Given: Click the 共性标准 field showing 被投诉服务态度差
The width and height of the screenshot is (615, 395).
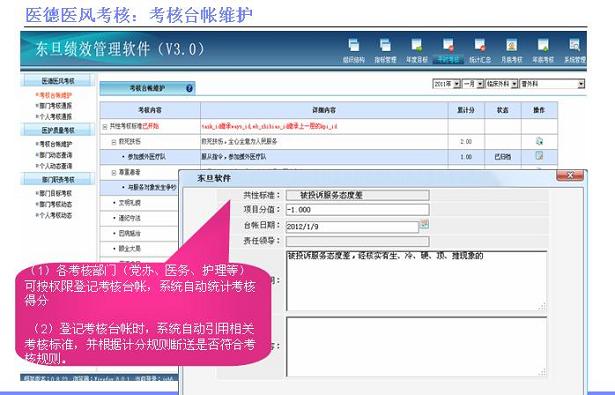Looking at the screenshot, I should [357, 195].
